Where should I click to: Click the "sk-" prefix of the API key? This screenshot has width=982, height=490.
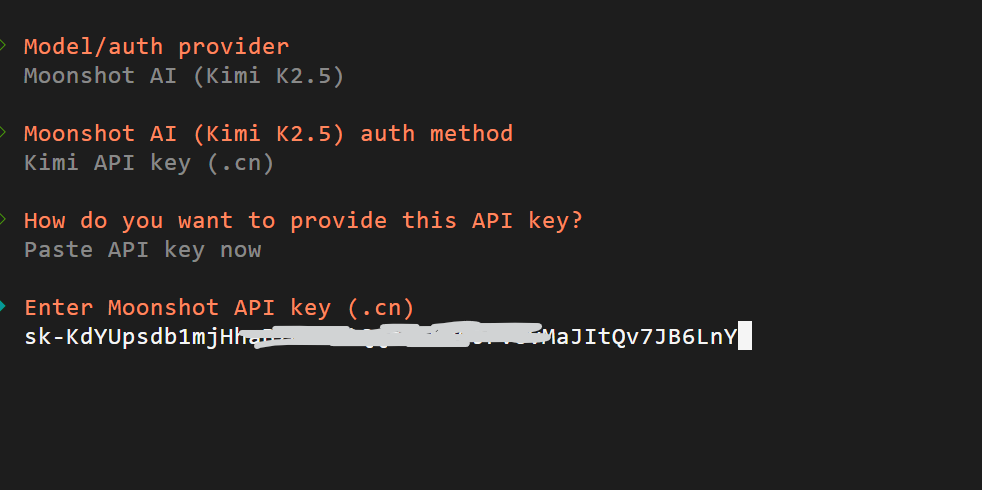point(42,337)
